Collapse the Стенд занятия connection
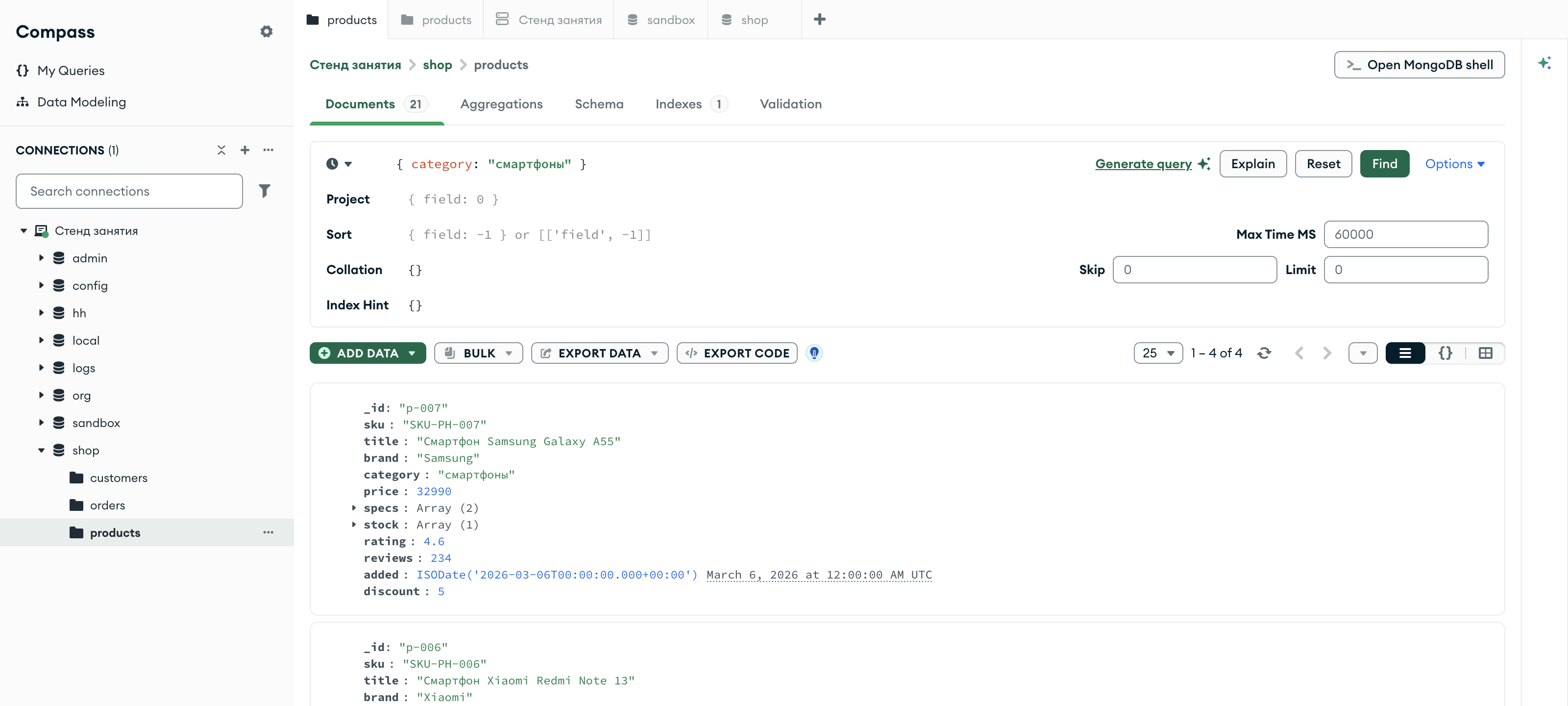 pyautogui.click(x=24, y=231)
